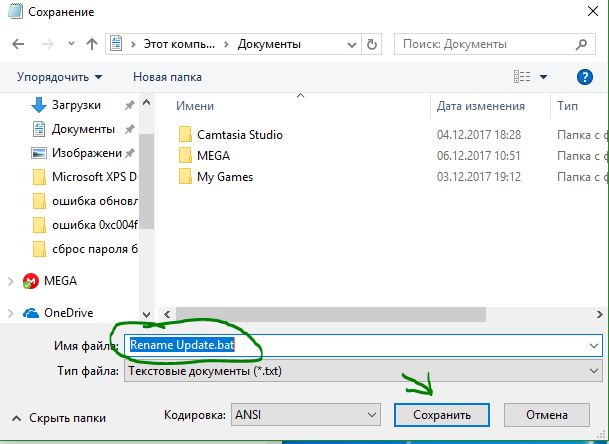Click the 'Сохранить' button
The width and height of the screenshot is (609, 444).
click(442, 415)
